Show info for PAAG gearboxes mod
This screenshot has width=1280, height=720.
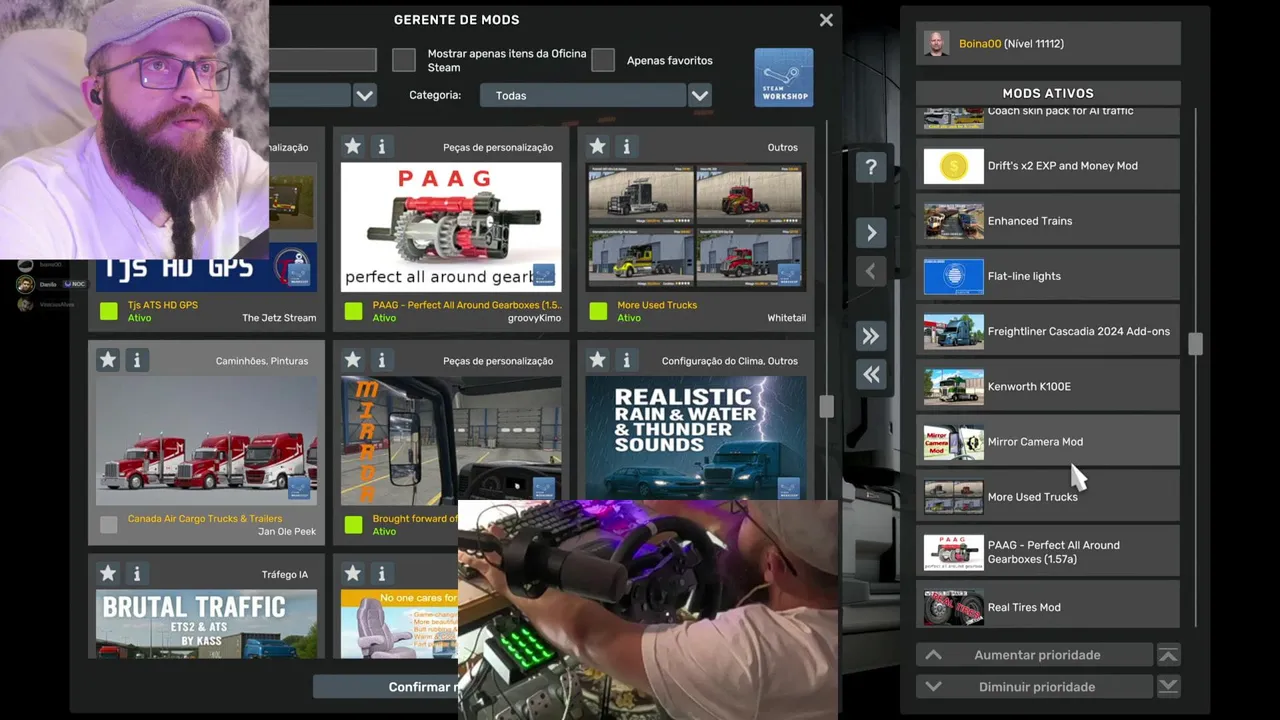[x=381, y=147]
